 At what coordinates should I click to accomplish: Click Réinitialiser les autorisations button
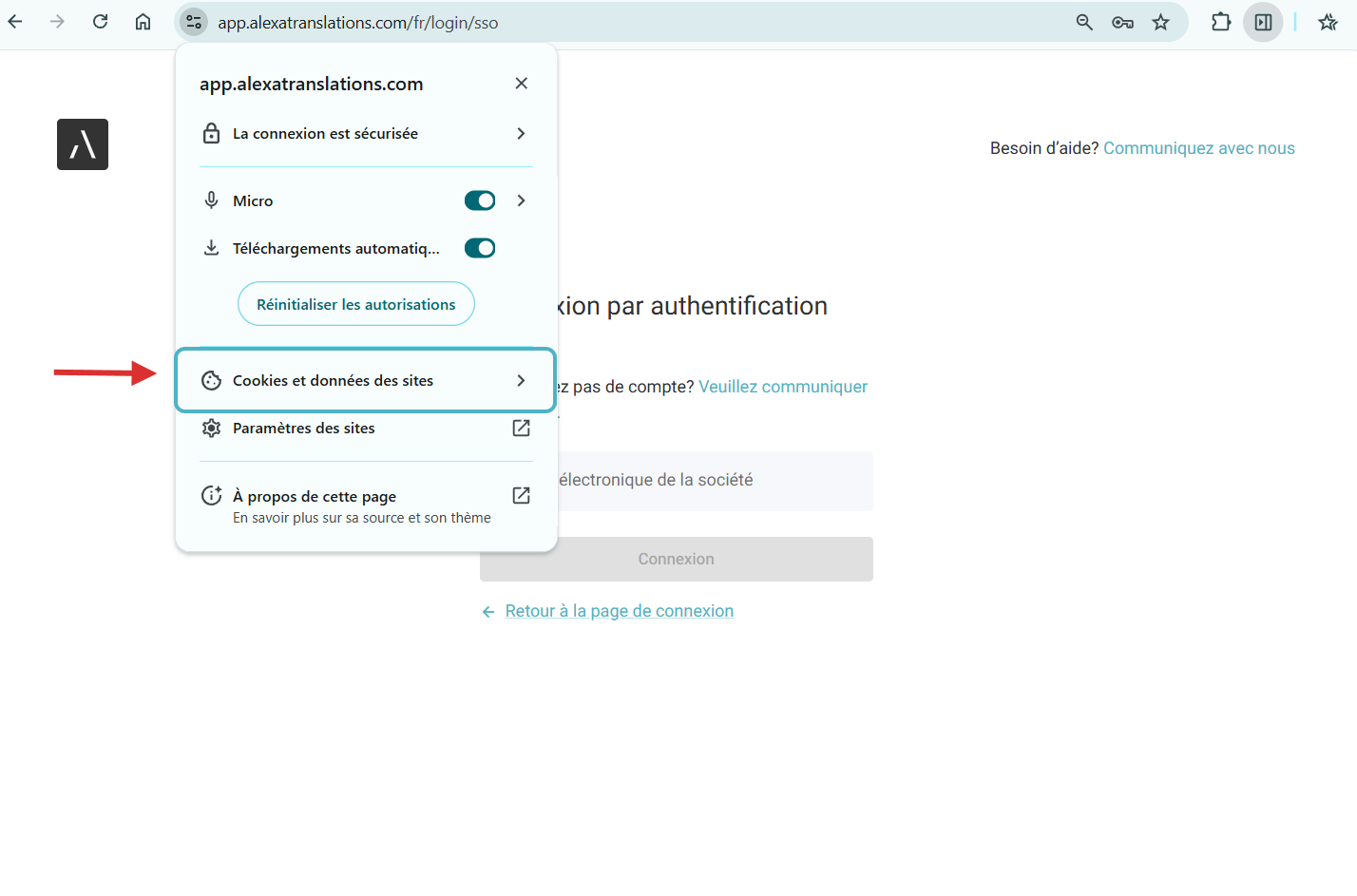[x=355, y=304]
